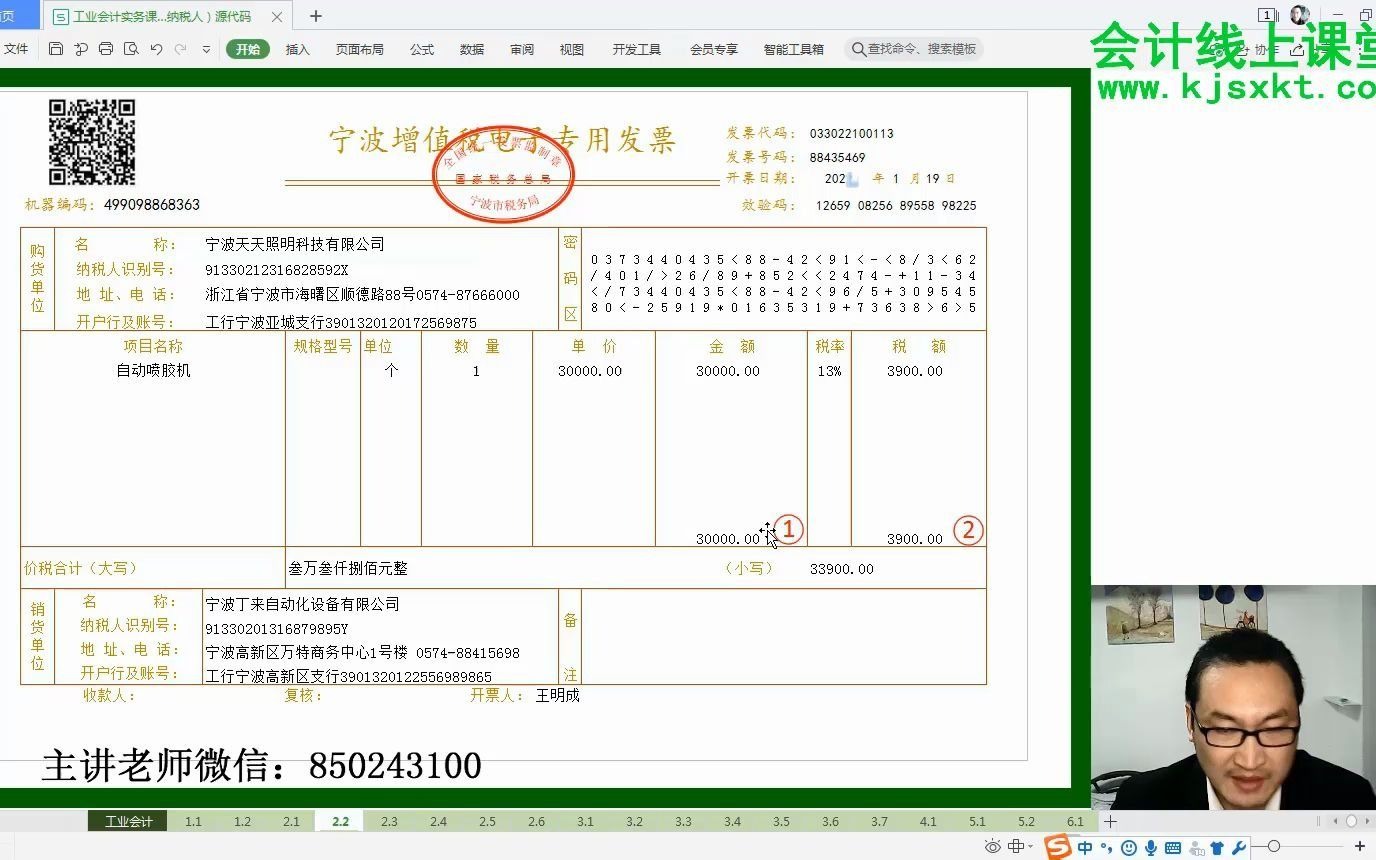Viewport: 1376px width, 860px height.
Task: Open the 智能工具箱 ribbon tab
Action: [x=794, y=49]
